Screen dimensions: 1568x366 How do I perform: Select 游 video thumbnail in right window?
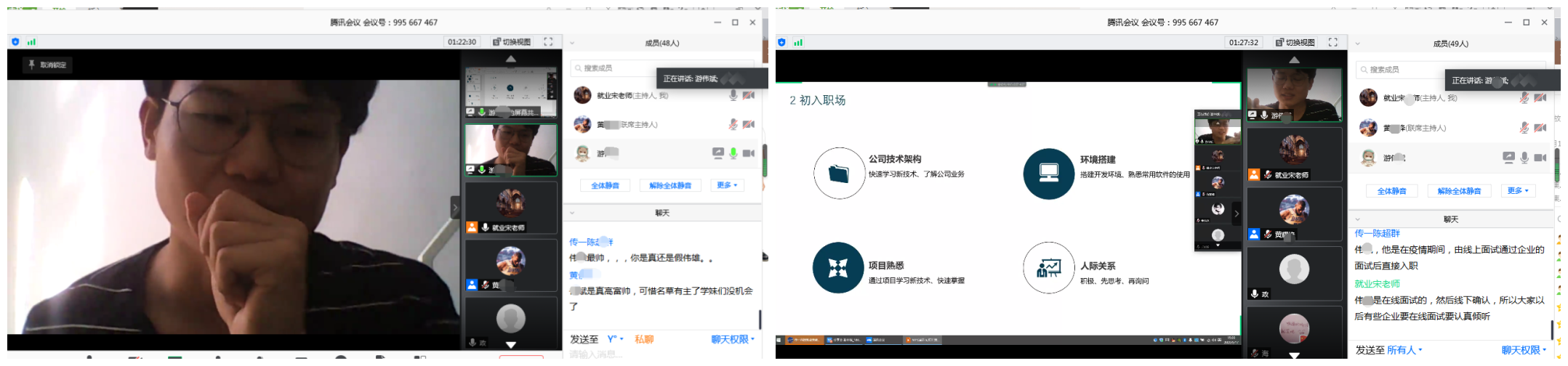tap(1294, 94)
